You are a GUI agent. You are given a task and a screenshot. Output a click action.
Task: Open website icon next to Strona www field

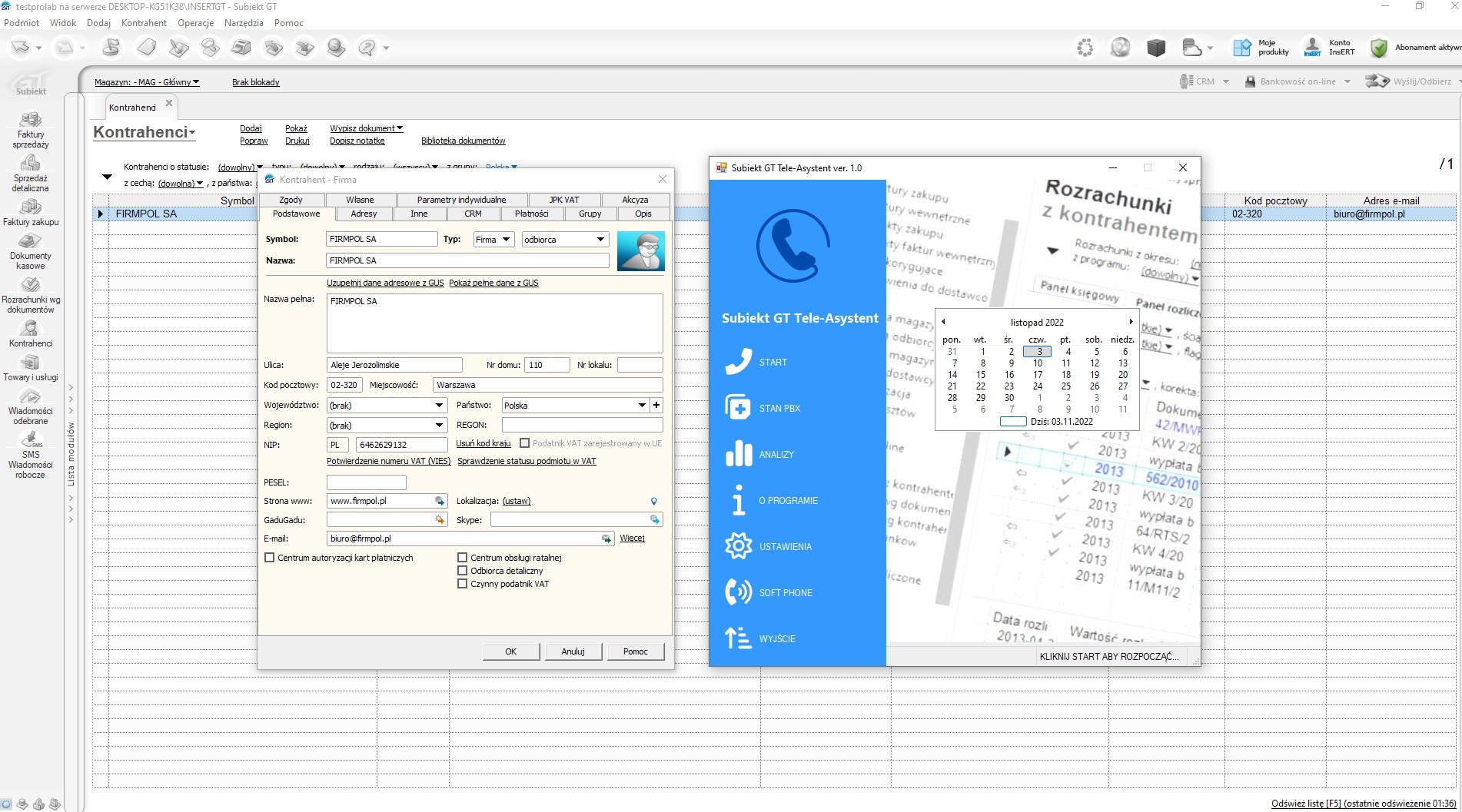tap(440, 501)
